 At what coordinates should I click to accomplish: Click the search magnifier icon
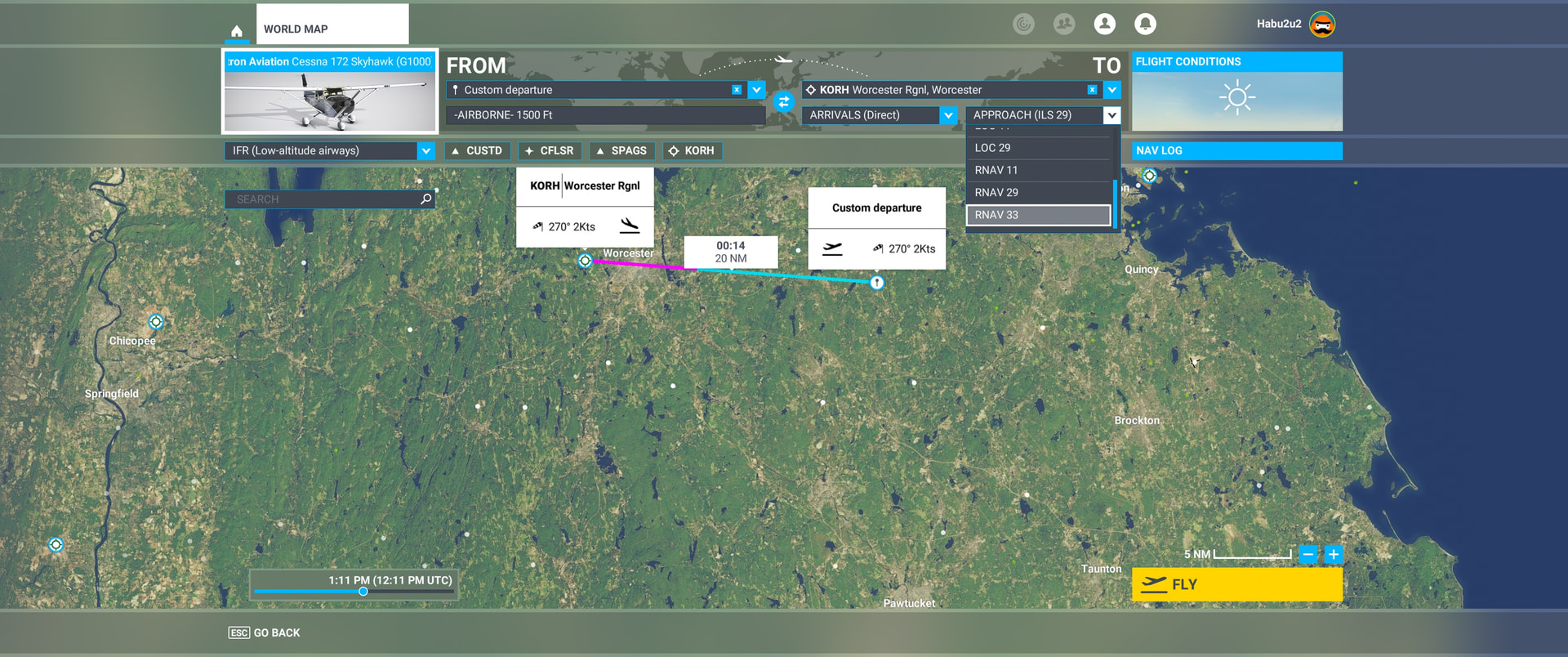click(x=425, y=199)
